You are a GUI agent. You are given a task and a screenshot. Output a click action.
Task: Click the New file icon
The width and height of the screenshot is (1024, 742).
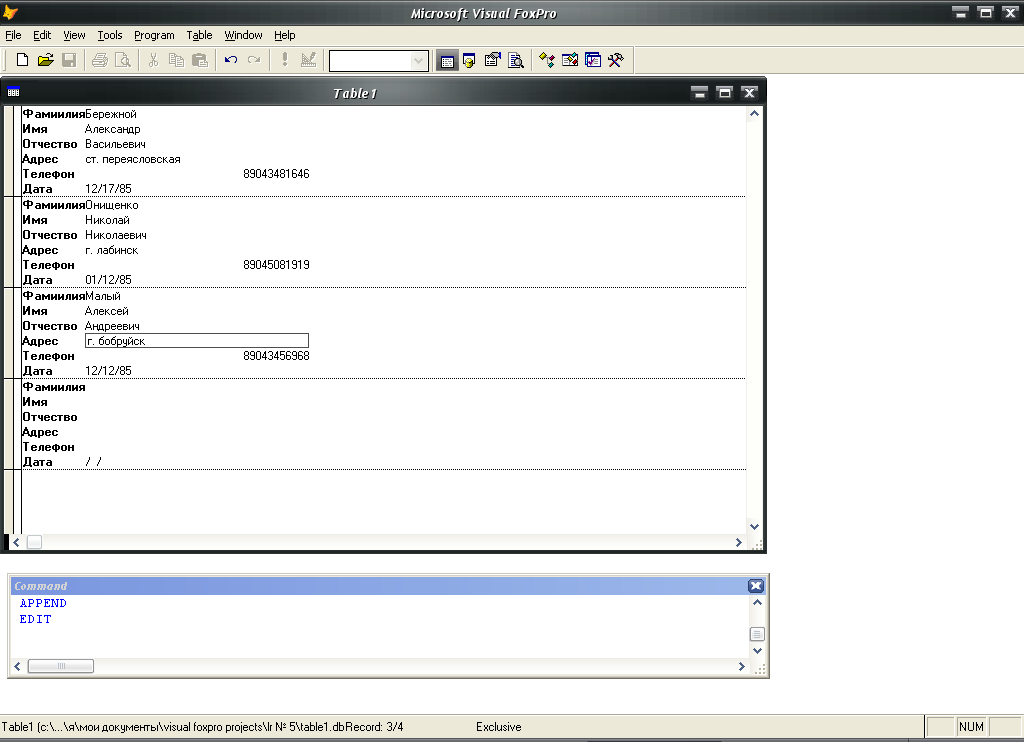22,60
